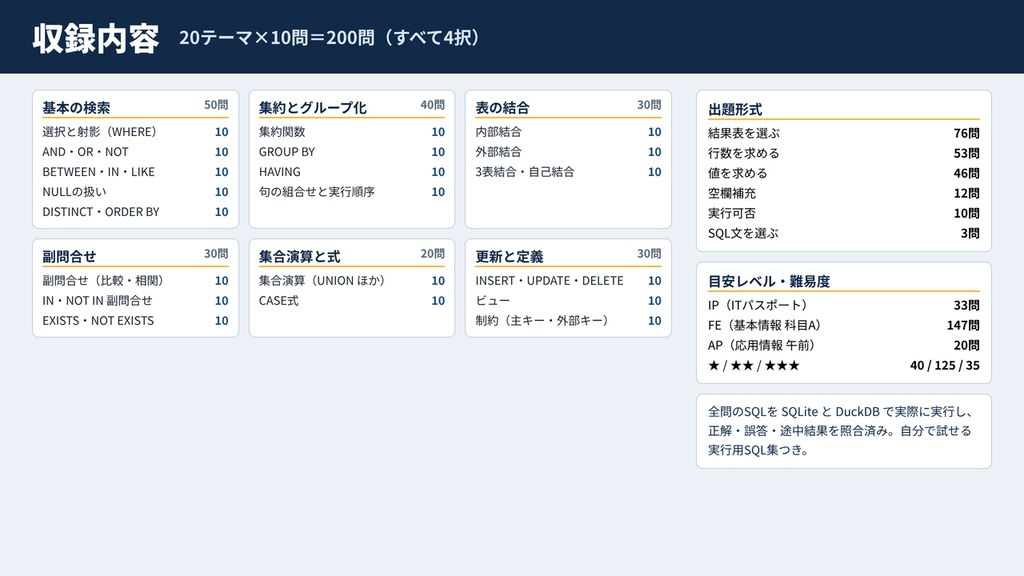Click the 20問 count label
1024x576 pixels.
(x=432, y=254)
